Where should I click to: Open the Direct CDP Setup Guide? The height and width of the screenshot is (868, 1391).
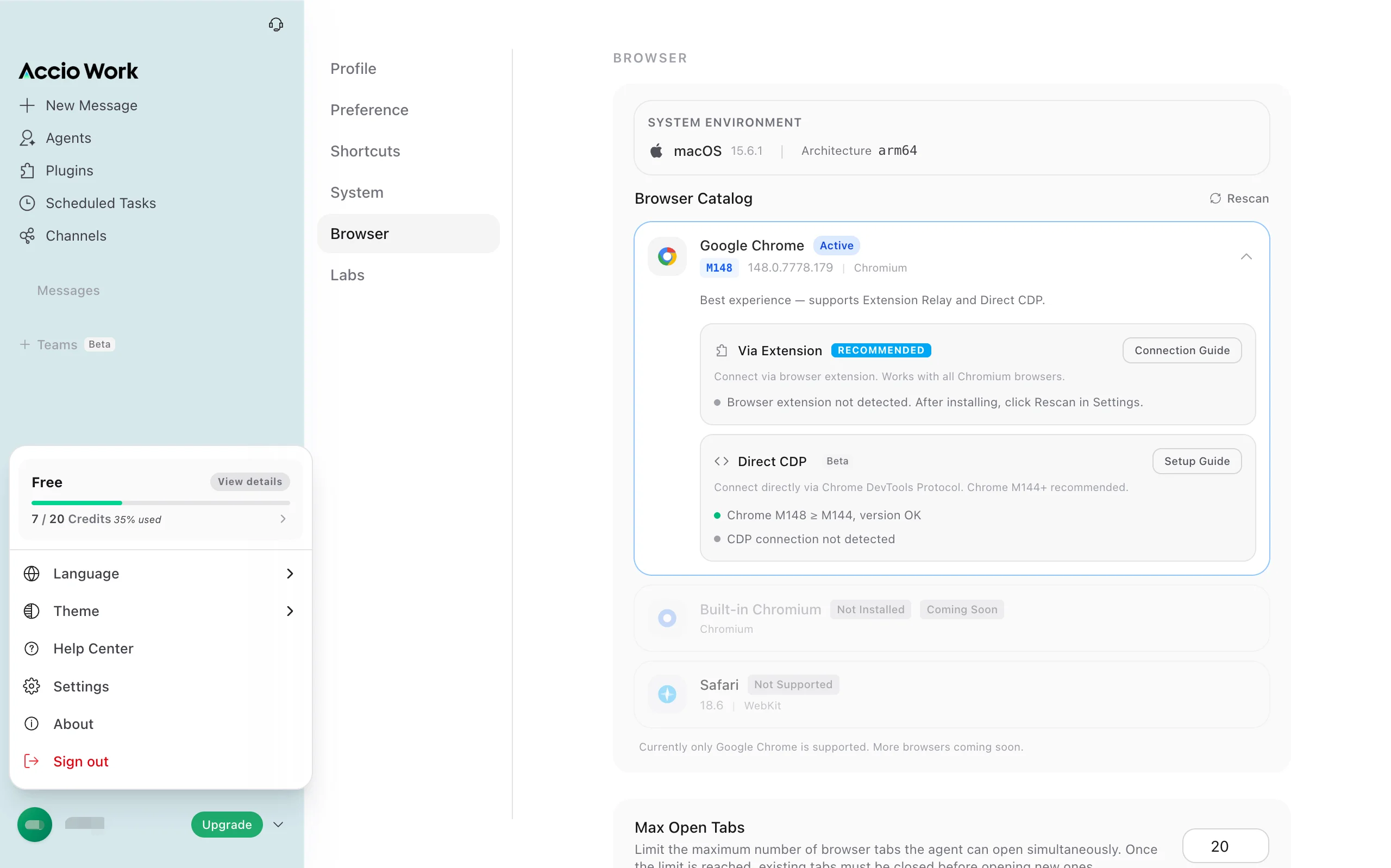point(1197,462)
